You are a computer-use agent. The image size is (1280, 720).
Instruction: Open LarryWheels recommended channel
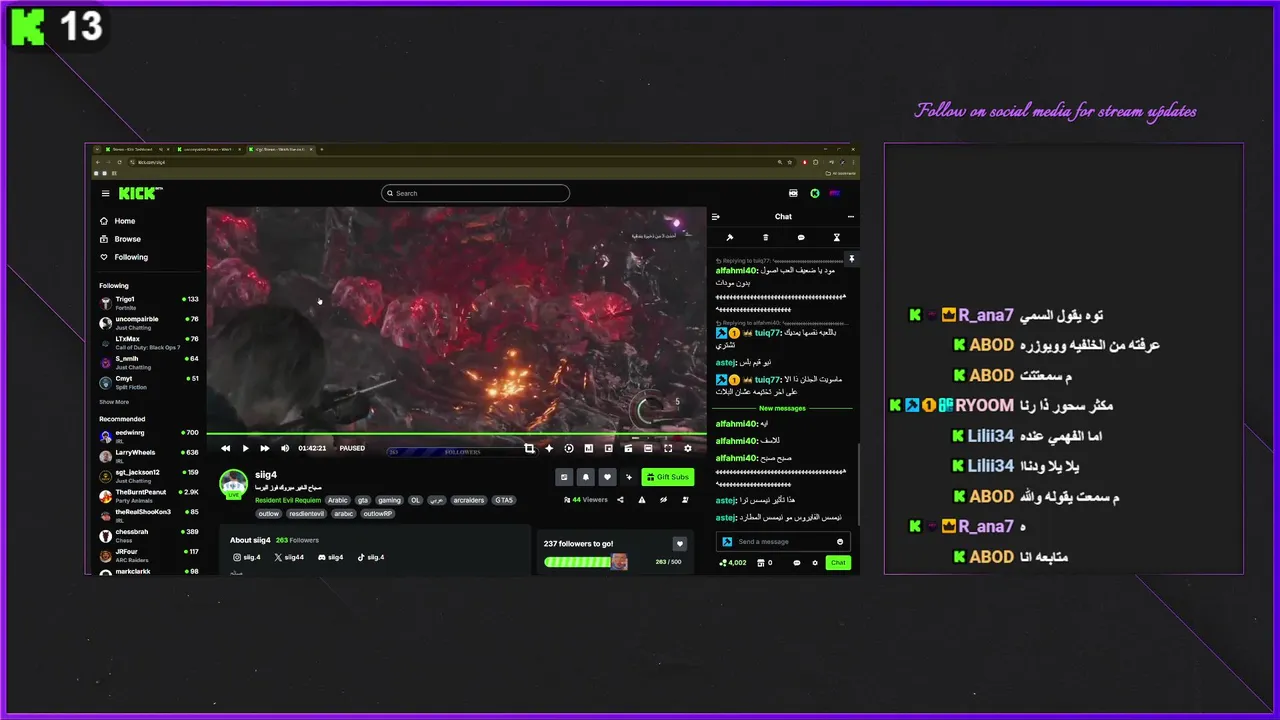tap(148, 455)
